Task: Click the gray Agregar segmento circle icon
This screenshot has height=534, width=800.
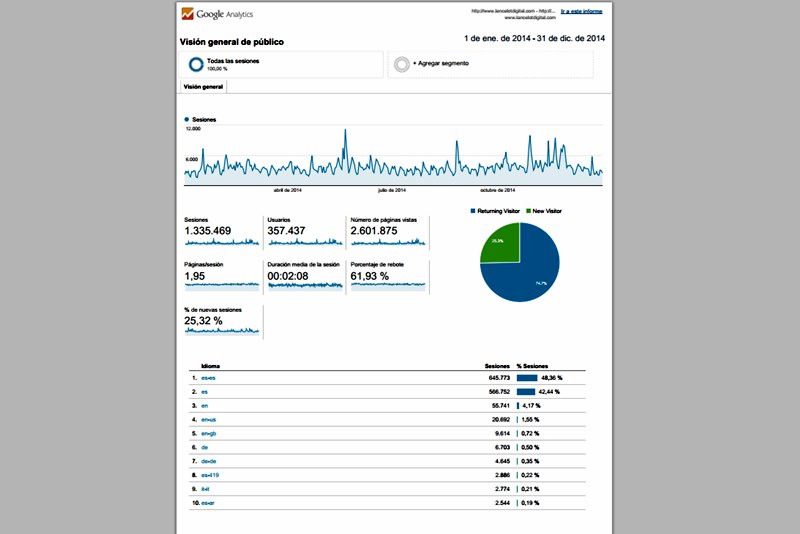Action: coord(401,64)
